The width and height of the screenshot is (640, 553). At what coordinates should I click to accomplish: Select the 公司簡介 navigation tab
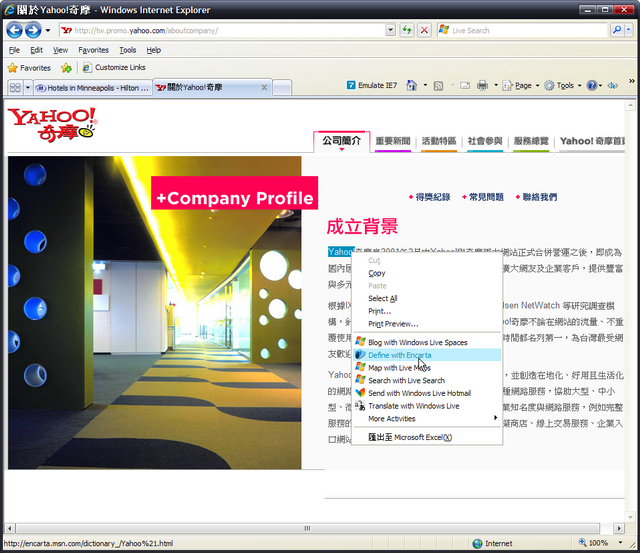click(342, 141)
